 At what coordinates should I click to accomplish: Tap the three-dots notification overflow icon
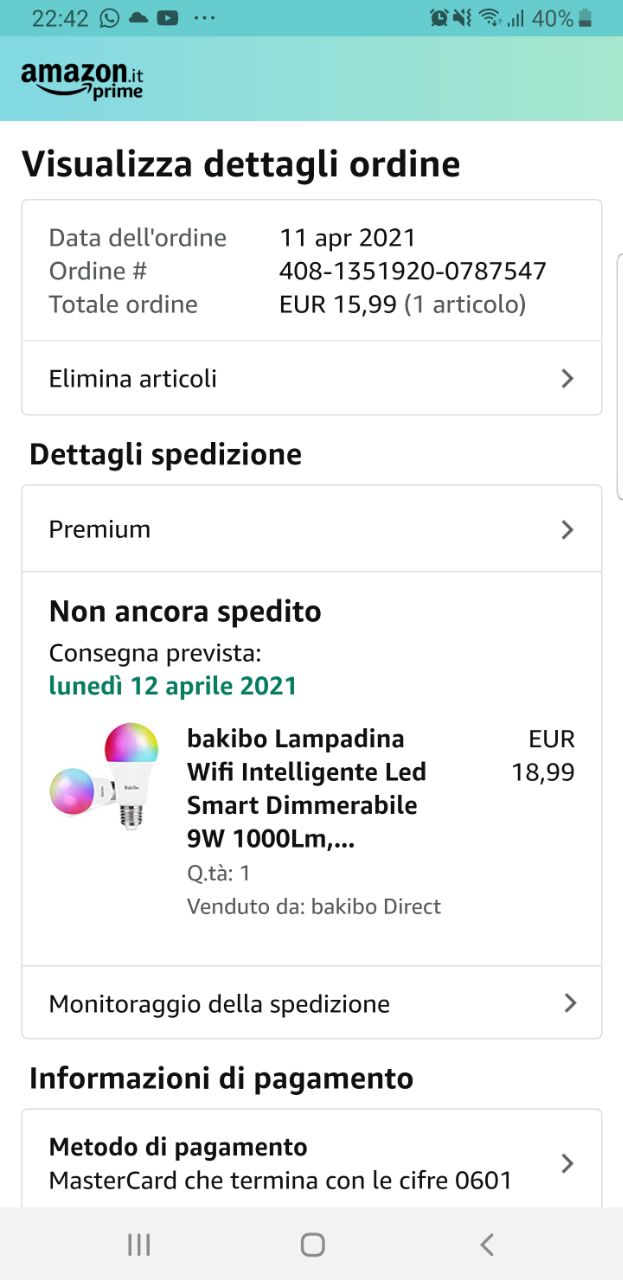tap(204, 18)
